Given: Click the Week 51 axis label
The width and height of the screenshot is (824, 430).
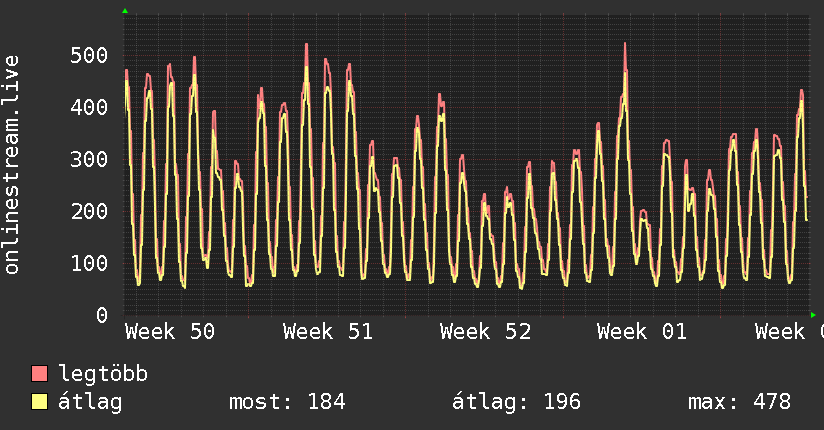Looking at the screenshot, I should tap(328, 332).
